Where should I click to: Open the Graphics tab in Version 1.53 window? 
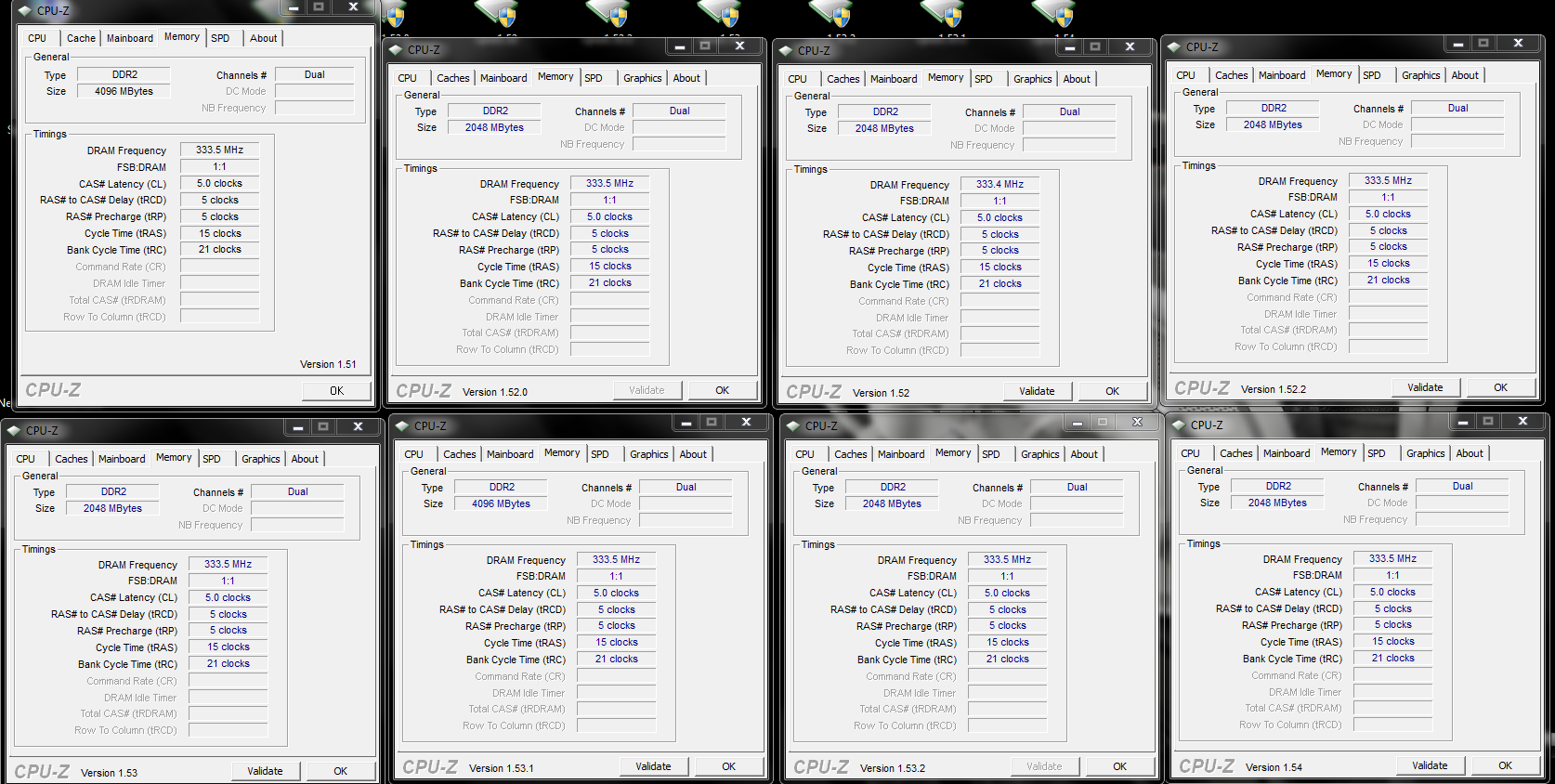pyautogui.click(x=261, y=459)
